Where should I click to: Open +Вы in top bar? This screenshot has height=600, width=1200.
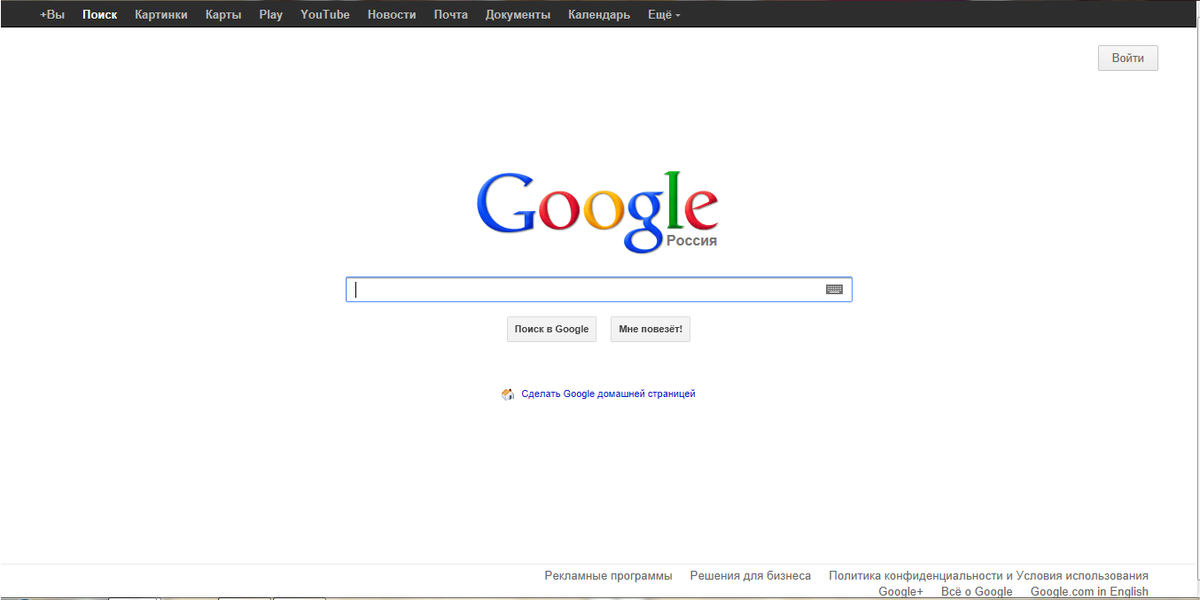tap(52, 15)
